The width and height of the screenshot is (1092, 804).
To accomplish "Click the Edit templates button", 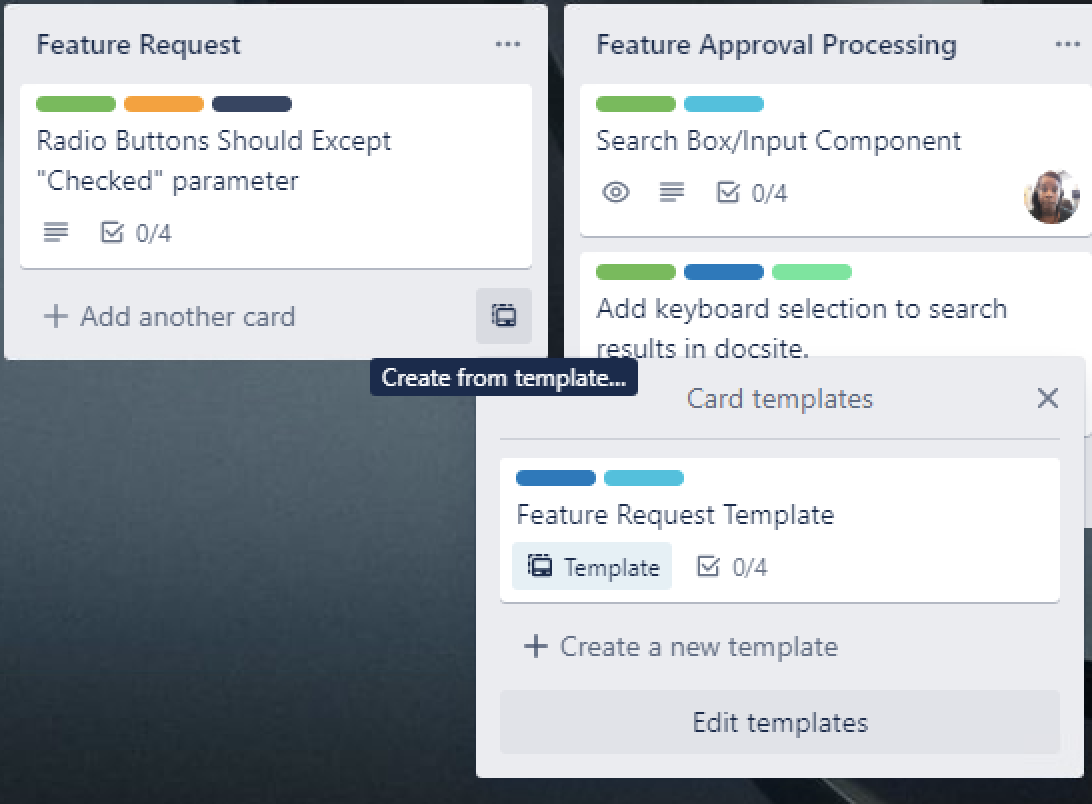I will (780, 722).
